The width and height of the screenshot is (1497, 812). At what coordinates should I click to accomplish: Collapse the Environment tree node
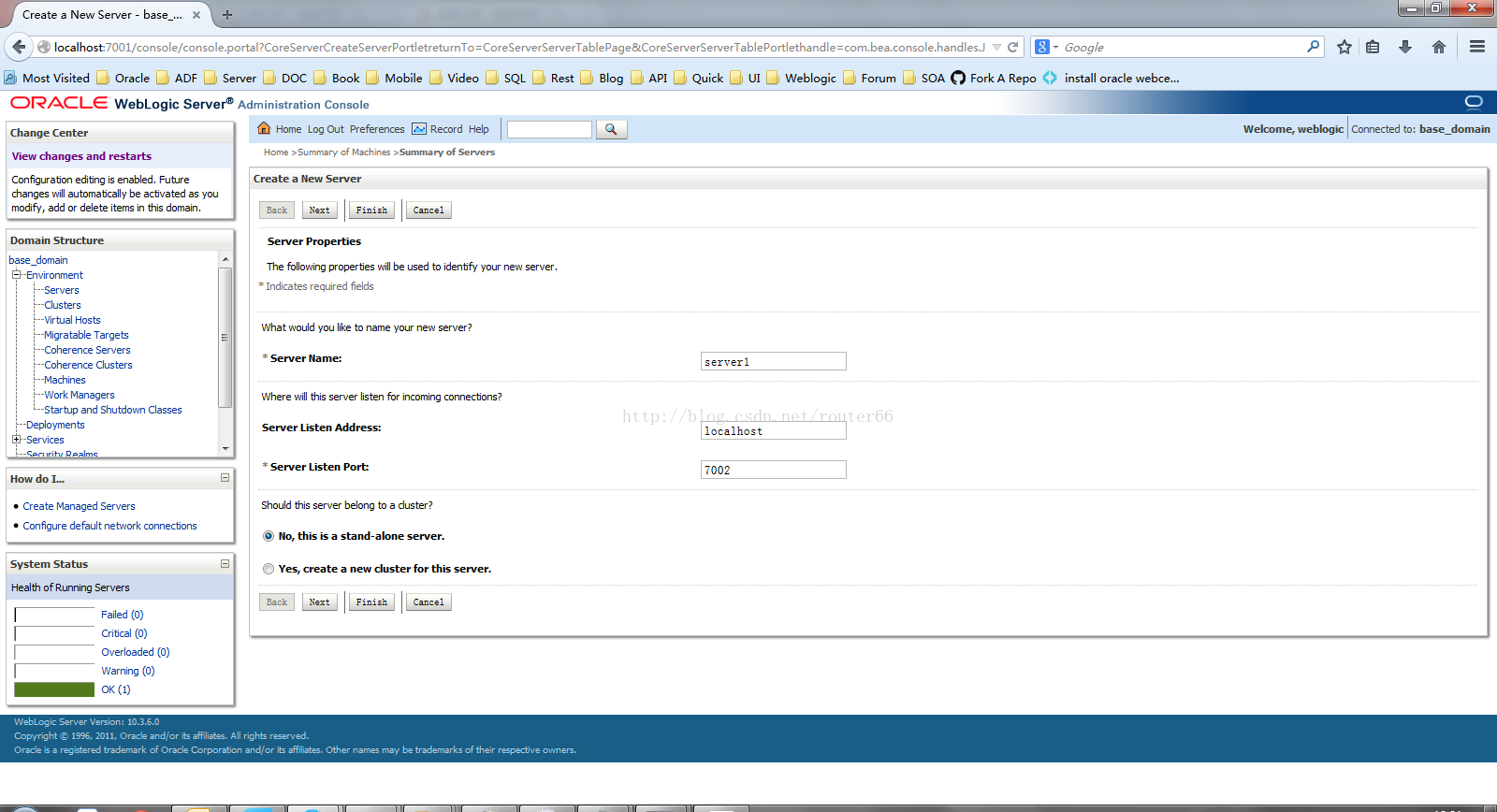(16, 275)
